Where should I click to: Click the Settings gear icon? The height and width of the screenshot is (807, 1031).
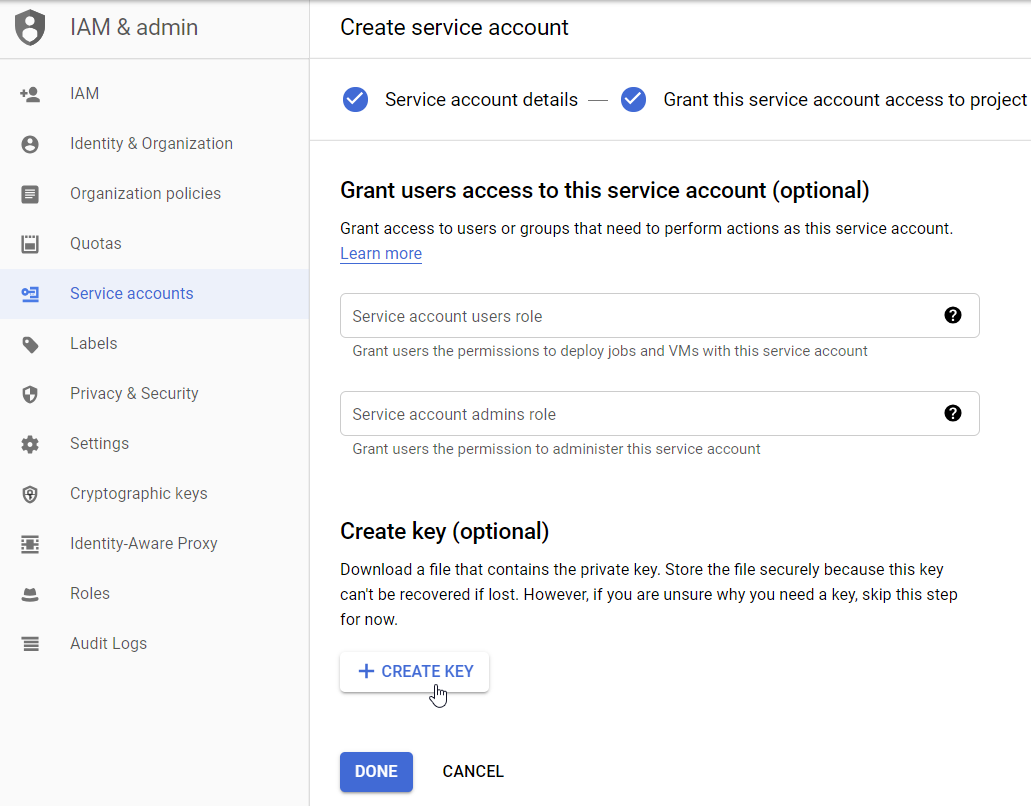pyautogui.click(x=30, y=443)
